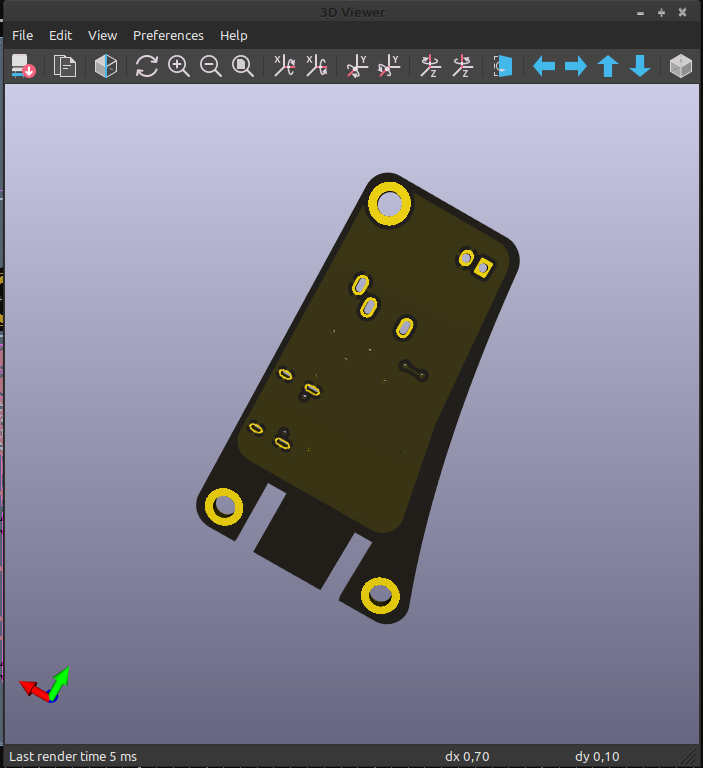
Task: Rotate Y clockwise icon
Action: 357,66
